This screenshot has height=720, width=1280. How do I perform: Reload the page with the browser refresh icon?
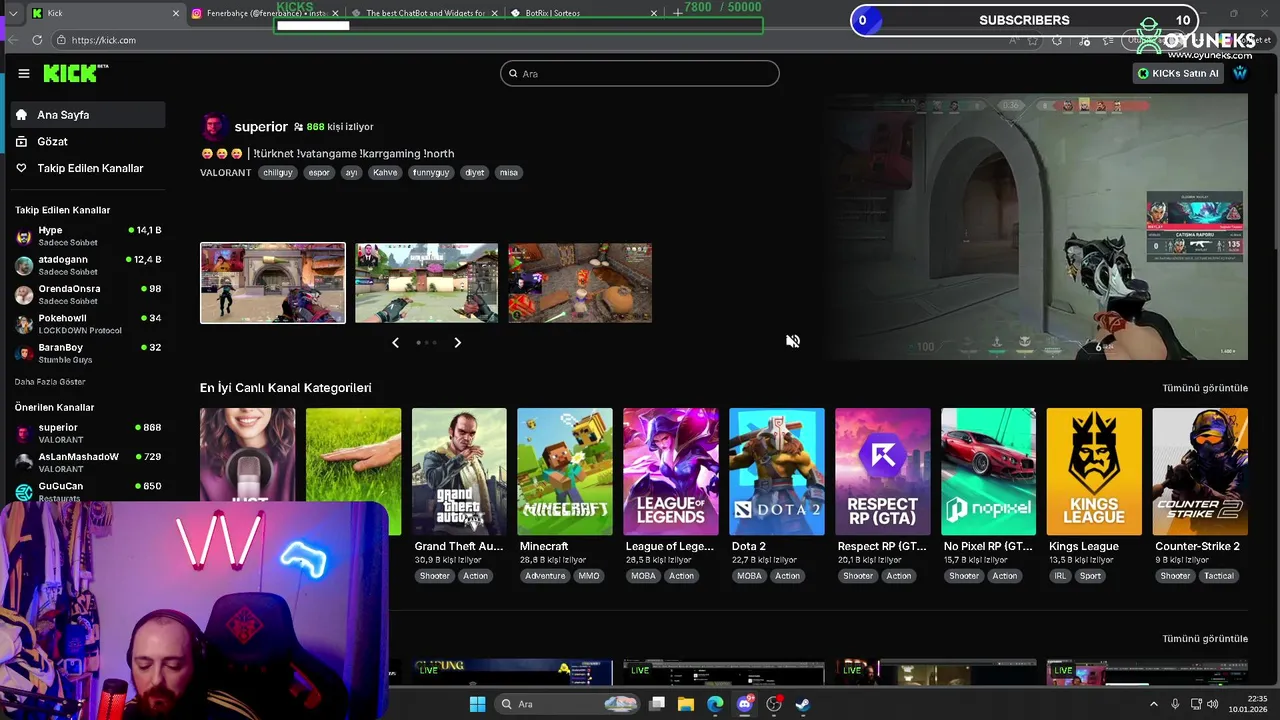tap(37, 40)
